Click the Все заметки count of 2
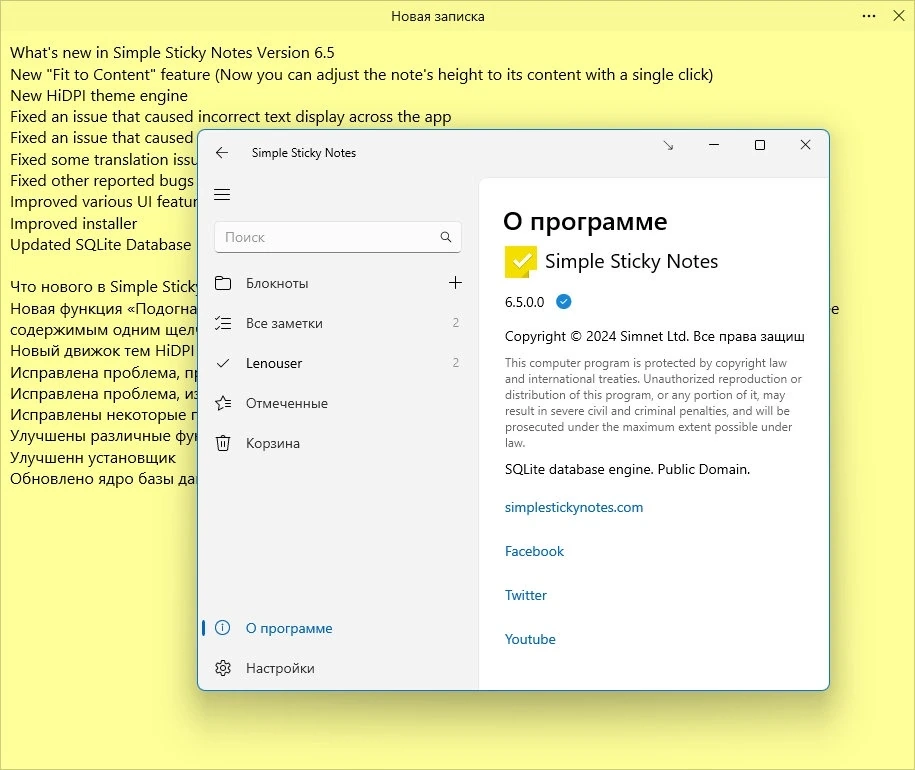Image resolution: width=915 pixels, height=770 pixels. [456, 323]
